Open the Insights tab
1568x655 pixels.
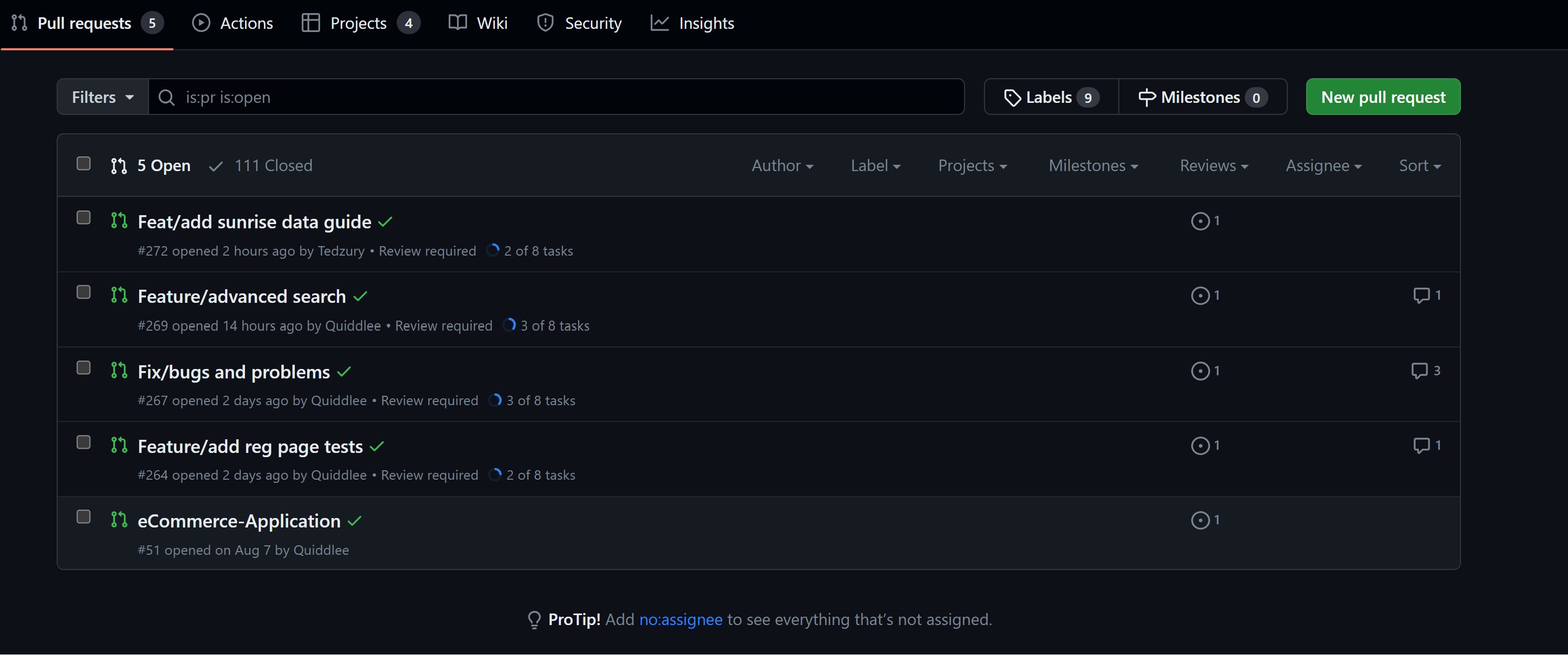pyautogui.click(x=692, y=23)
